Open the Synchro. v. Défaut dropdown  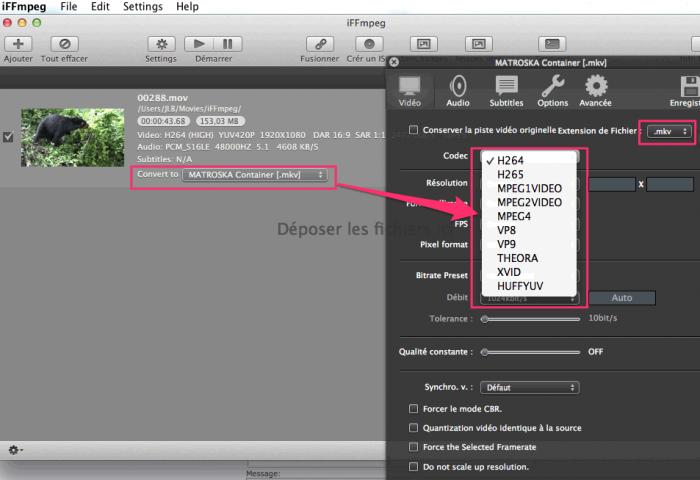click(x=530, y=388)
